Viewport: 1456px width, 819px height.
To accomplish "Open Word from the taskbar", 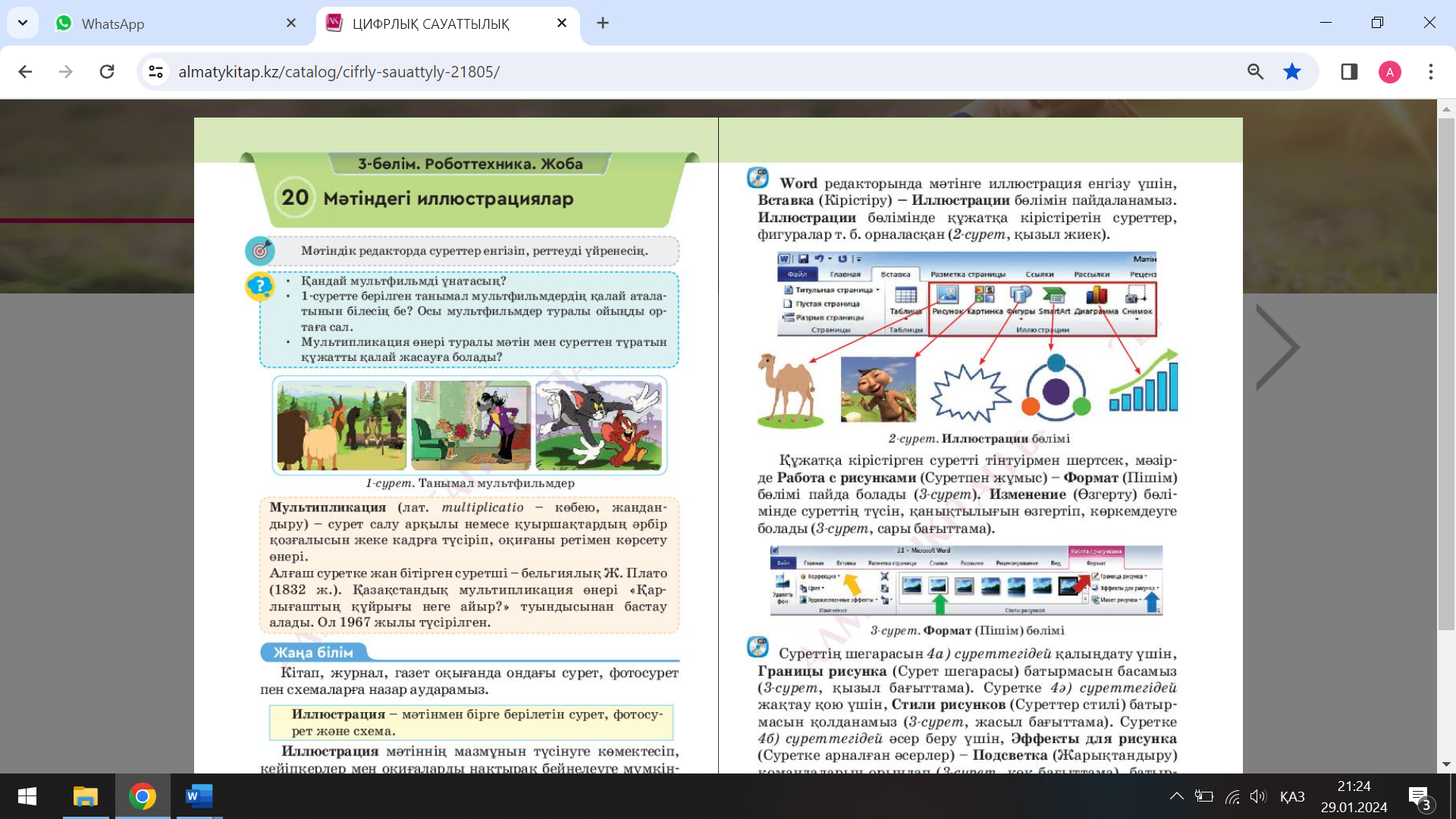I will click(199, 796).
